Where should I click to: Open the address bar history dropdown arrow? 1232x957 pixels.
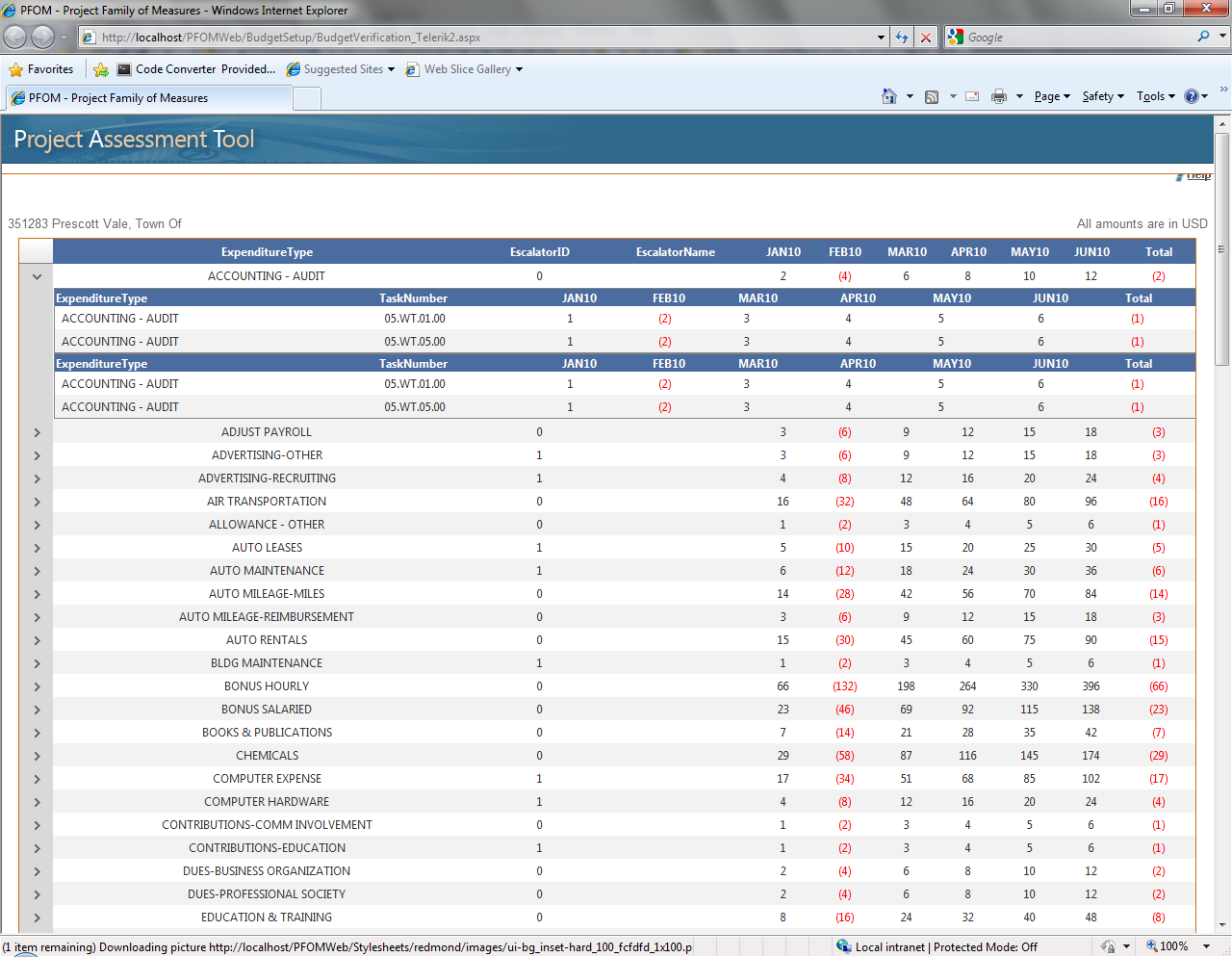pos(882,38)
